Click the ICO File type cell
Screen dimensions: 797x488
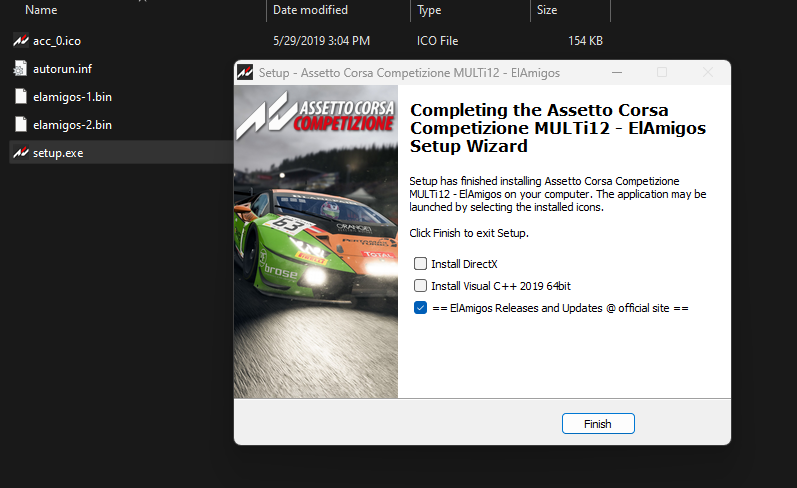point(437,41)
